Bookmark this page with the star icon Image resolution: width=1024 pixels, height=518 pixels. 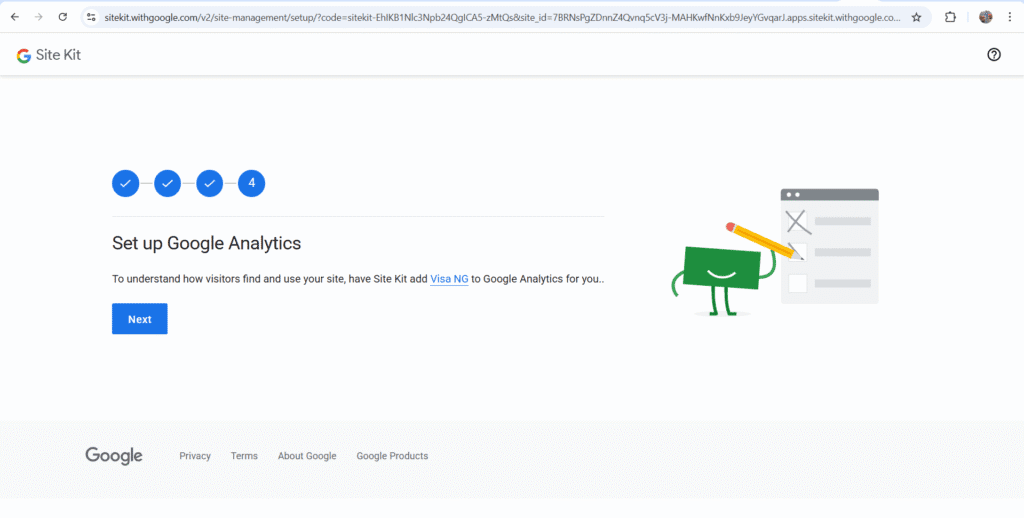click(916, 18)
